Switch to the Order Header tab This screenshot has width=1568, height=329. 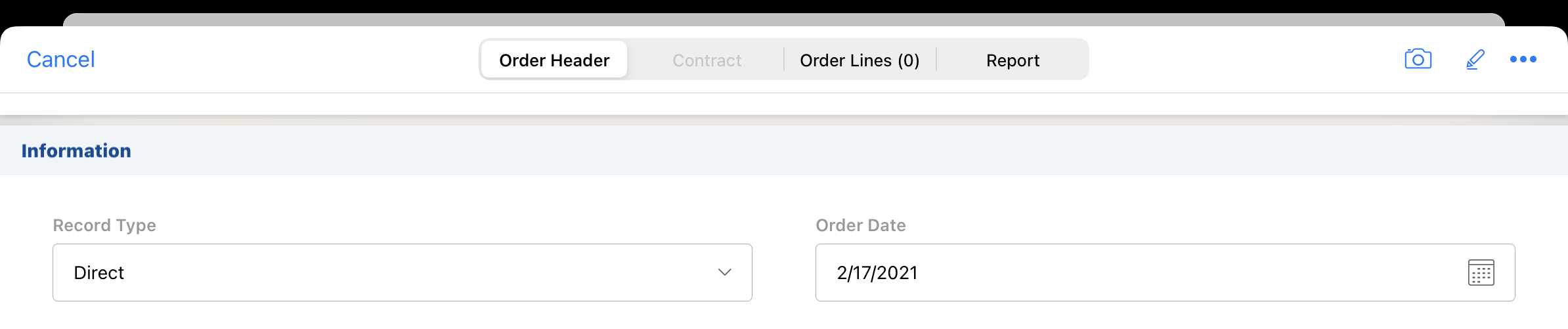tap(554, 60)
